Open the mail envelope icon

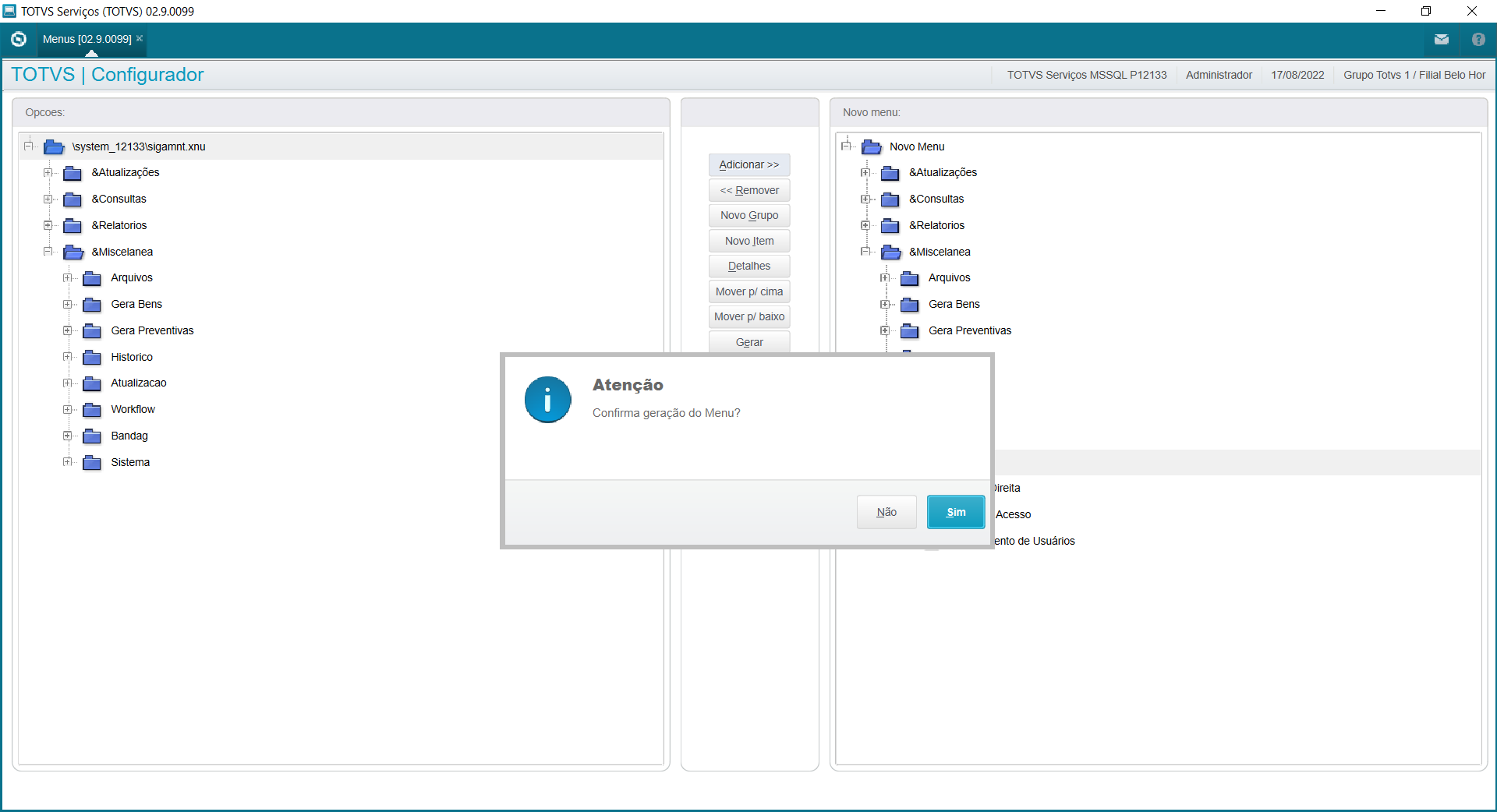[x=1441, y=39]
